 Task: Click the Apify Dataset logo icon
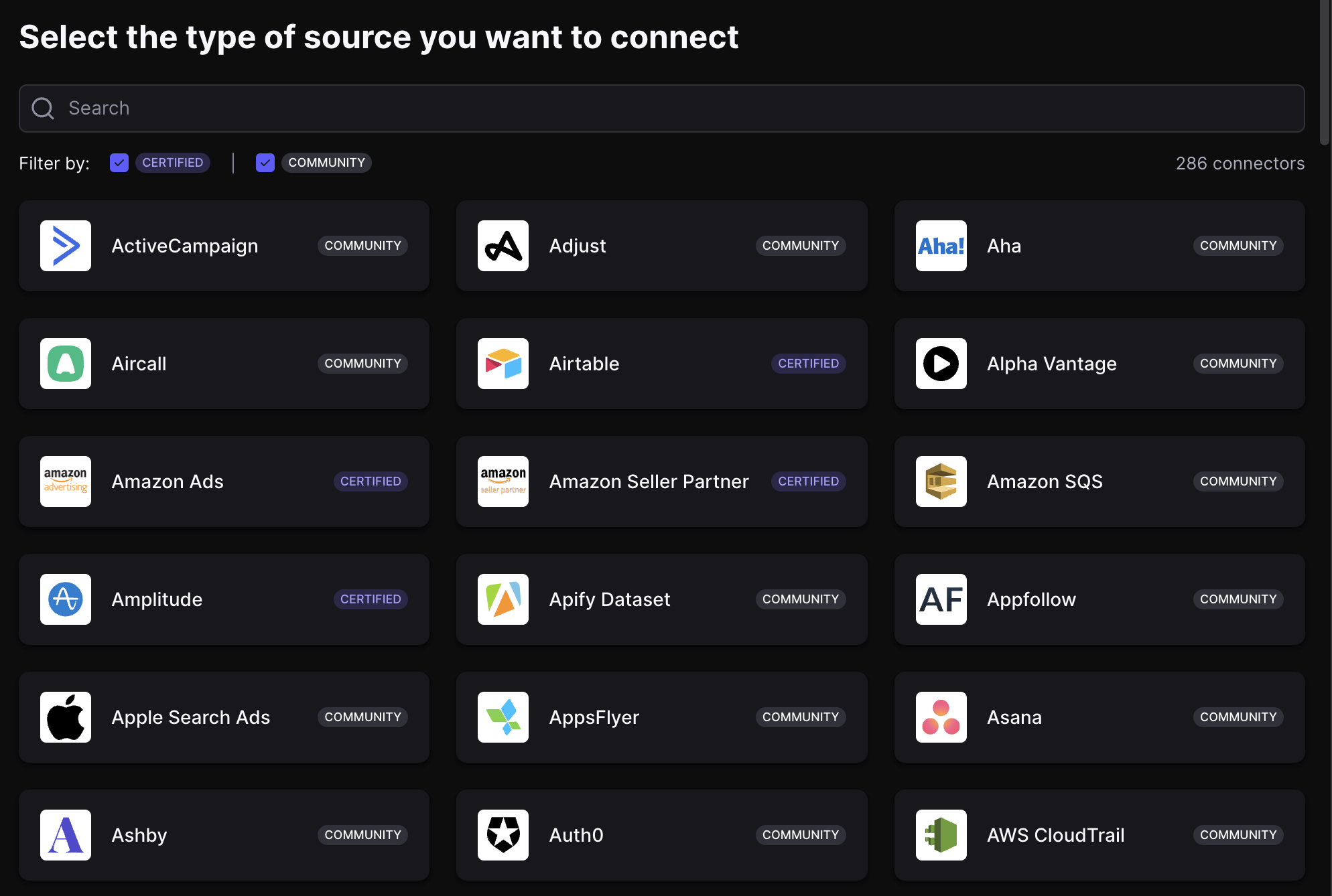point(503,599)
